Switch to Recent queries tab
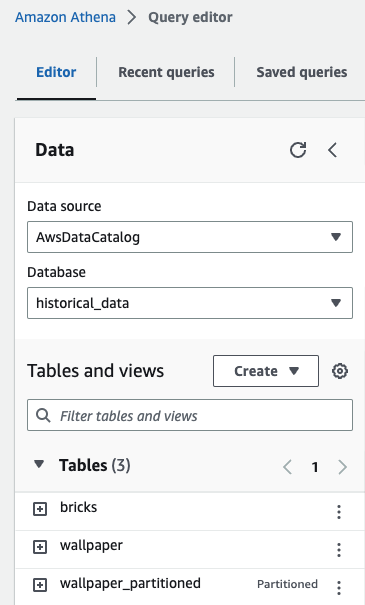365x605 pixels. point(166,72)
